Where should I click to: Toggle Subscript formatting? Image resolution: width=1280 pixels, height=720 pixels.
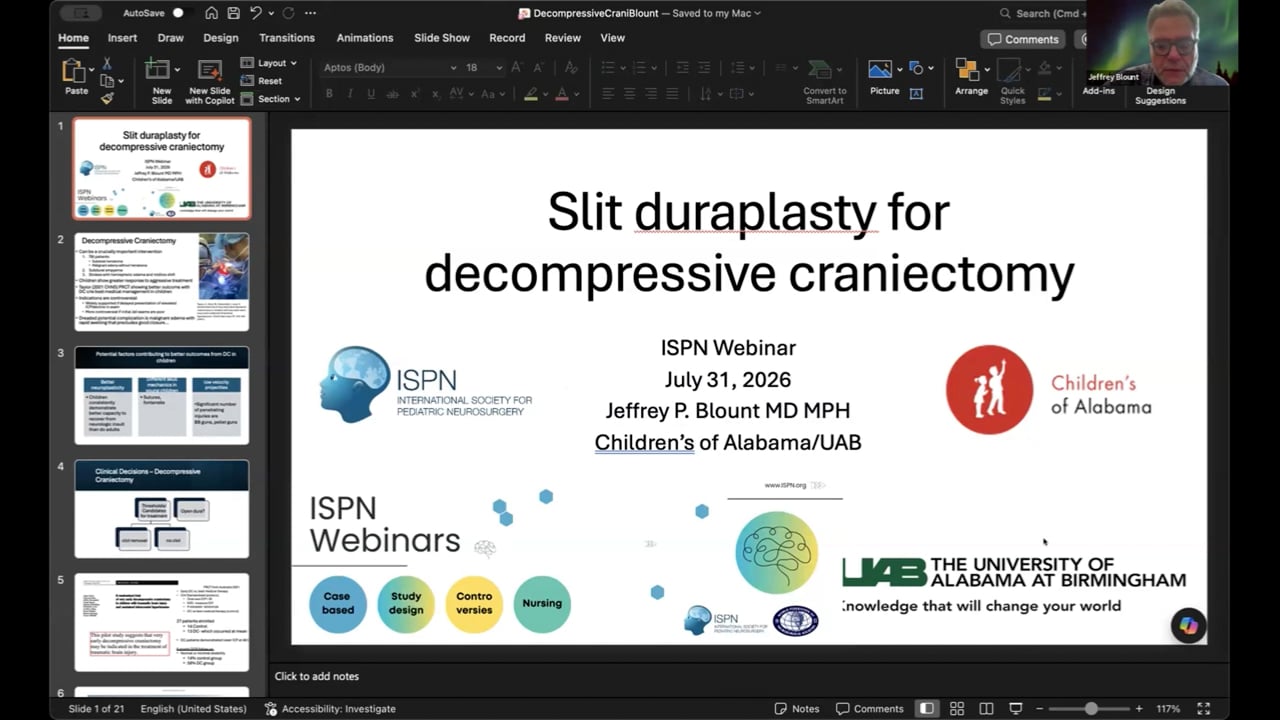click(x=436, y=94)
